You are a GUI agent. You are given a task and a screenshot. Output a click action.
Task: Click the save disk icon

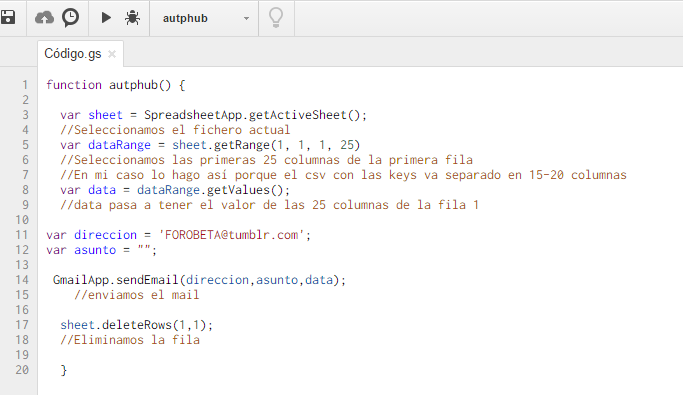point(8,18)
